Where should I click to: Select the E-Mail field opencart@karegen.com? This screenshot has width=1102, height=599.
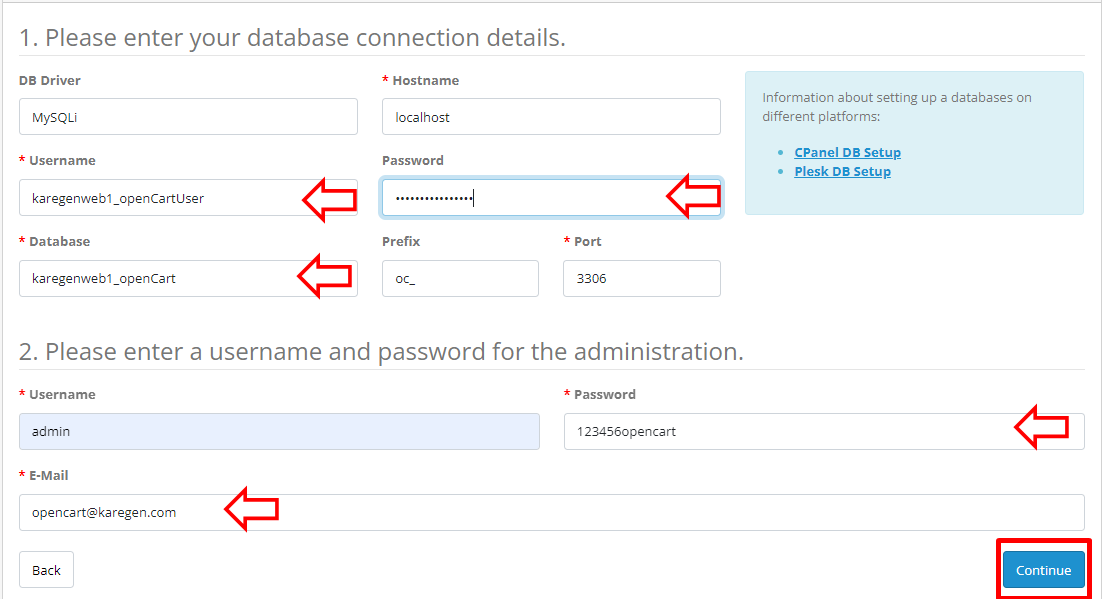(552, 513)
